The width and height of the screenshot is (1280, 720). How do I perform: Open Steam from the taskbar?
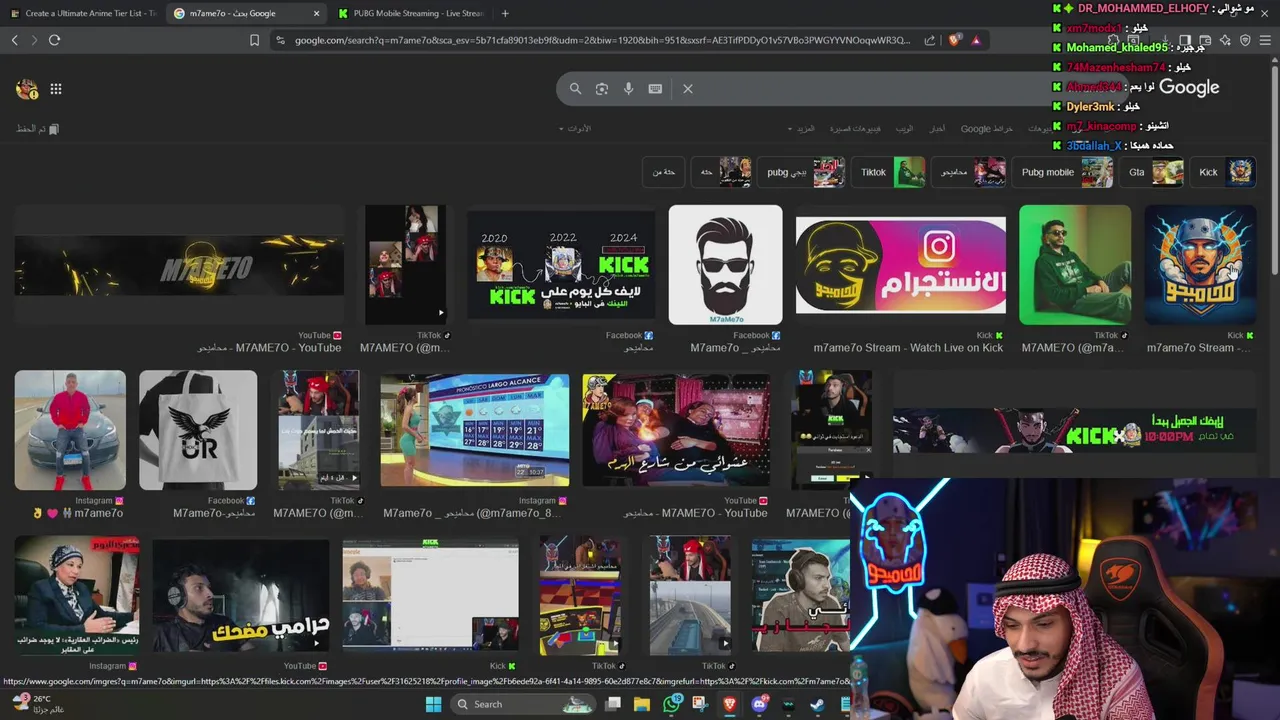tap(817, 704)
